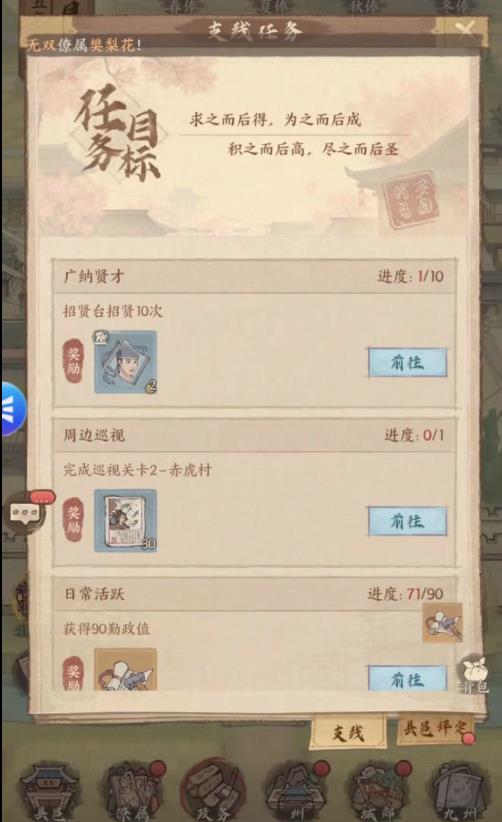Open the chat bubble icon on the left edge

[x=26, y=512]
